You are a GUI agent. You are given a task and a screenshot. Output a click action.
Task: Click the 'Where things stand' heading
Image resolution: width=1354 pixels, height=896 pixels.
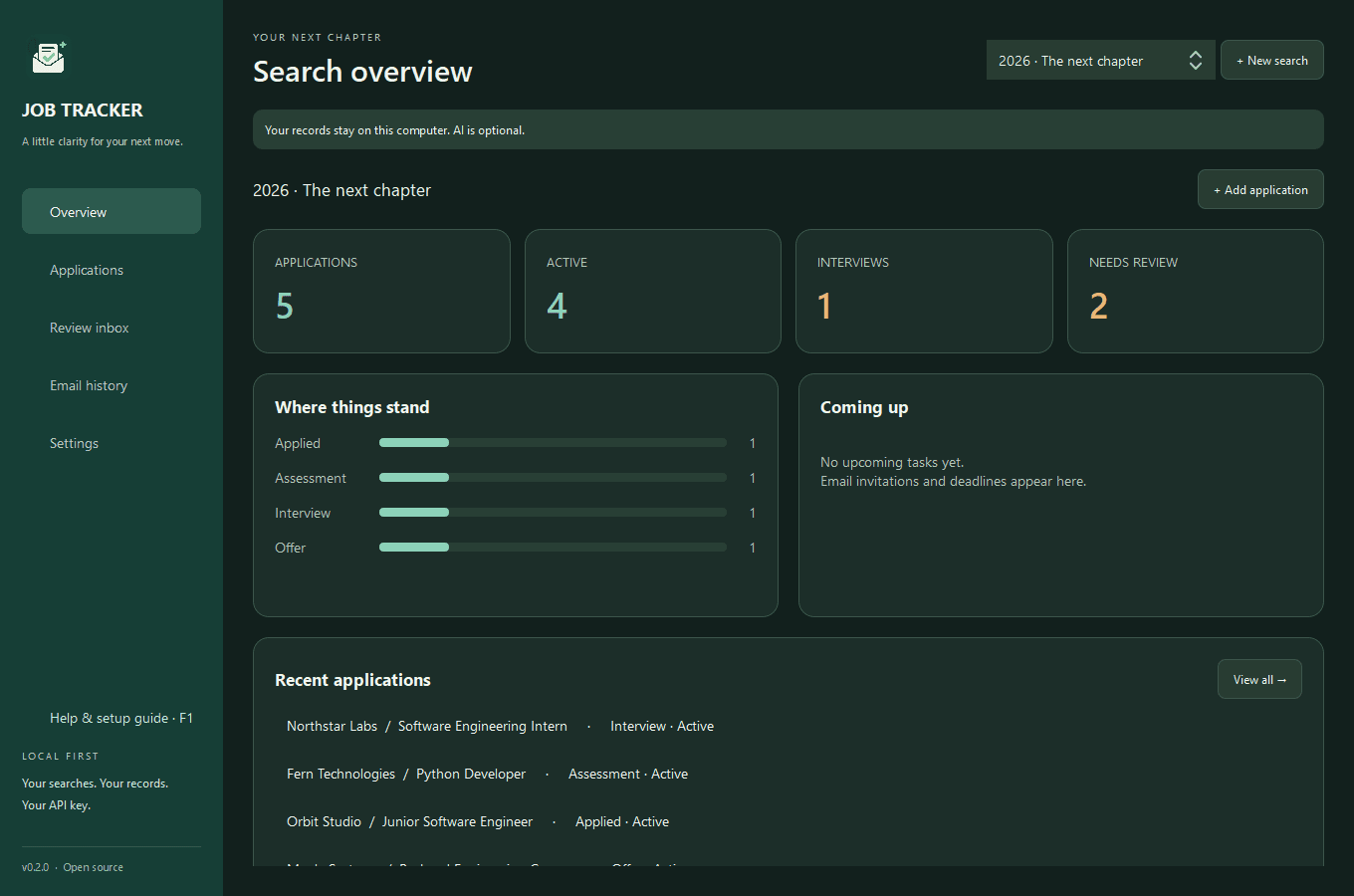pos(352,407)
